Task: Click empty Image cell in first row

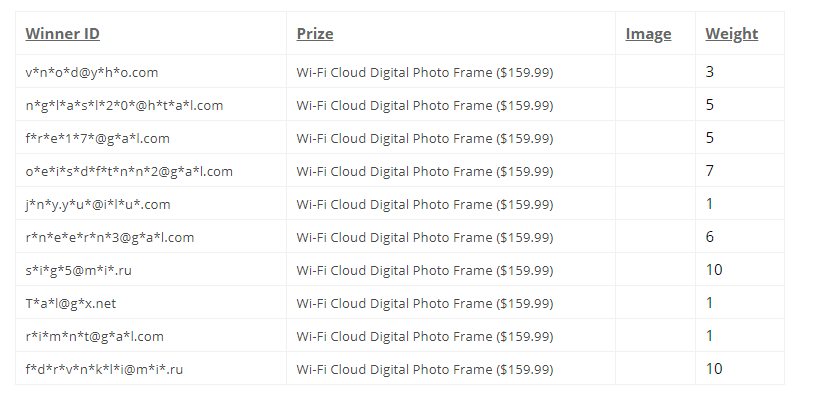Action: click(x=655, y=71)
